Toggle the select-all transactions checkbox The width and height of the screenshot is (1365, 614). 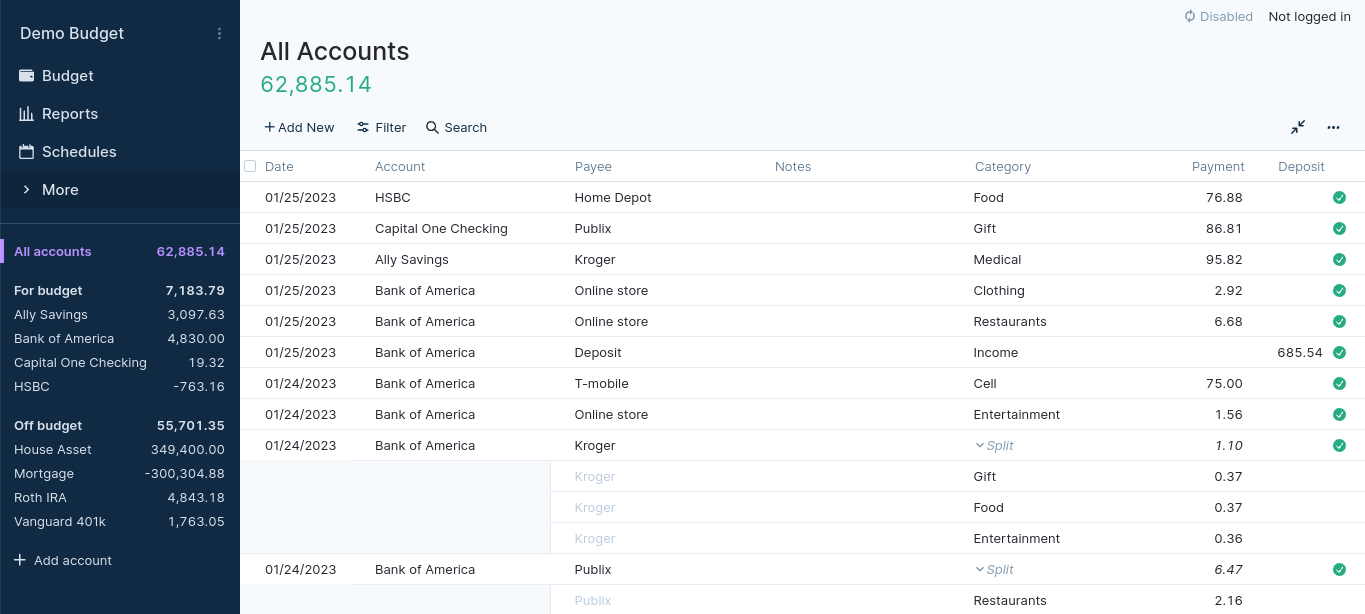coord(250,166)
